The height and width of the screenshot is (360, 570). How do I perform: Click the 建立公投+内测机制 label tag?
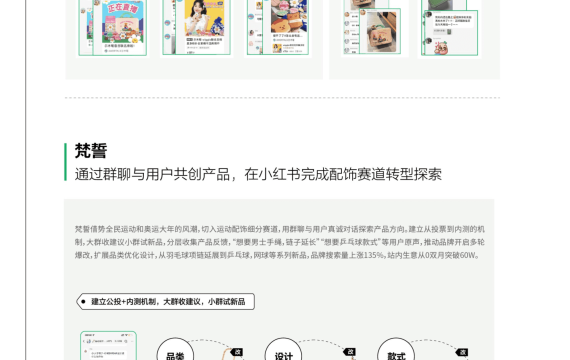(165, 301)
